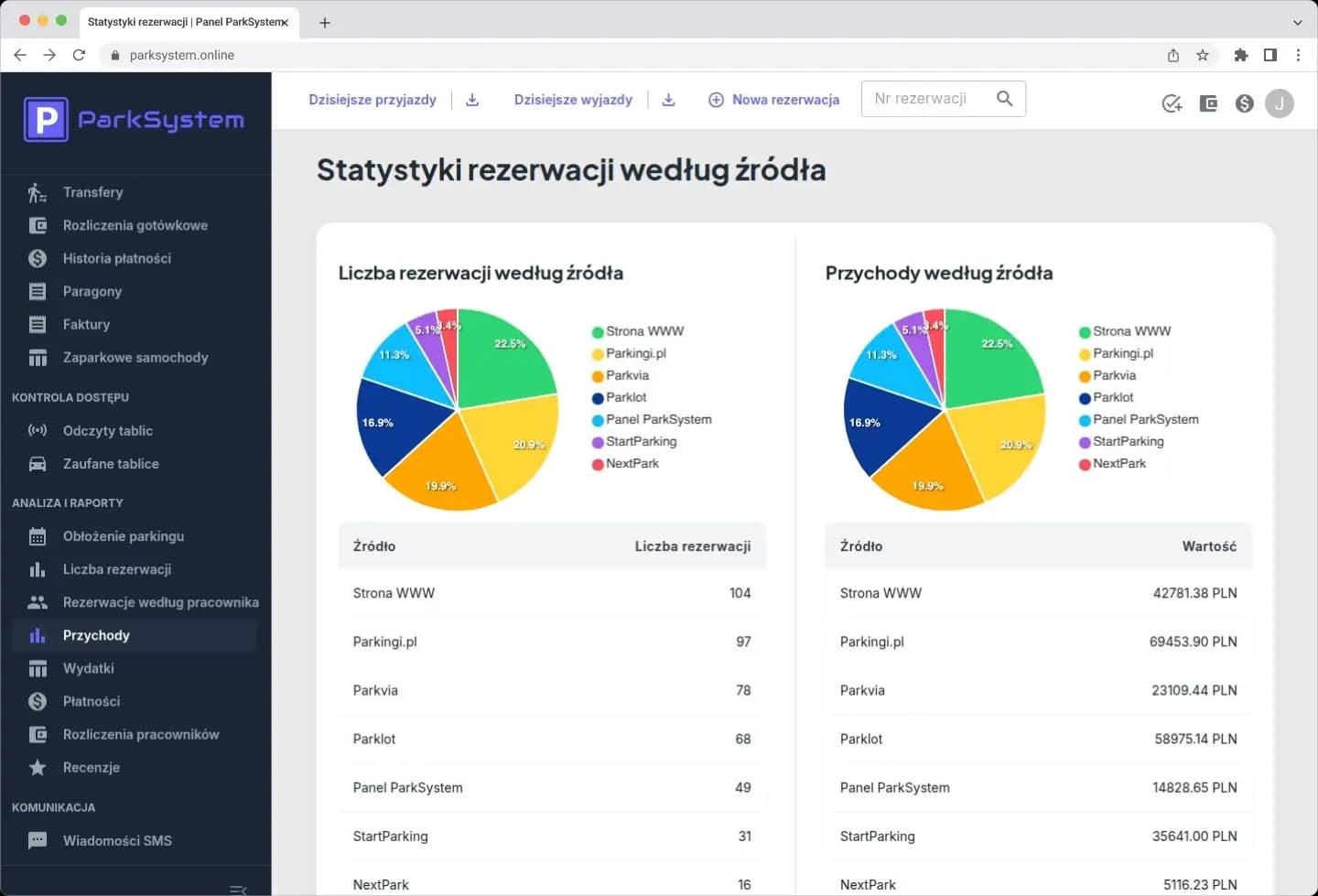1318x896 pixels.
Task: Open the user avatar J
Action: click(x=1280, y=103)
